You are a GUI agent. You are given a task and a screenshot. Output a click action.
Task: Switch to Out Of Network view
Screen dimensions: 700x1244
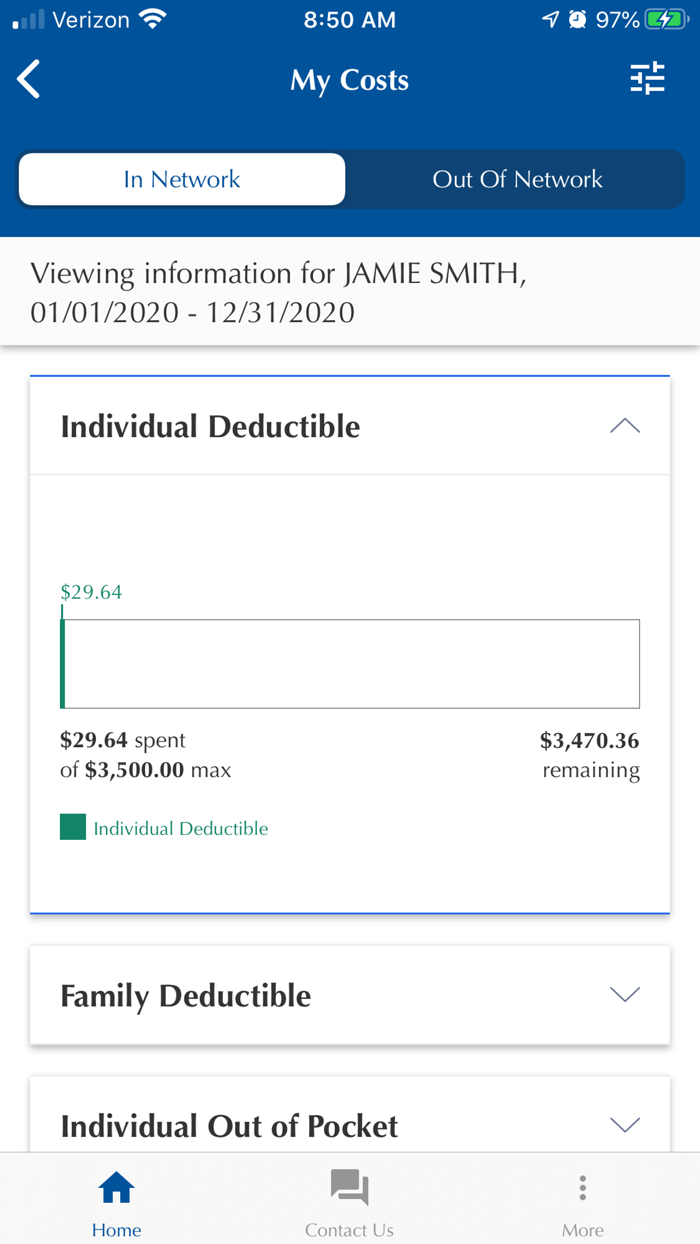[x=517, y=180]
